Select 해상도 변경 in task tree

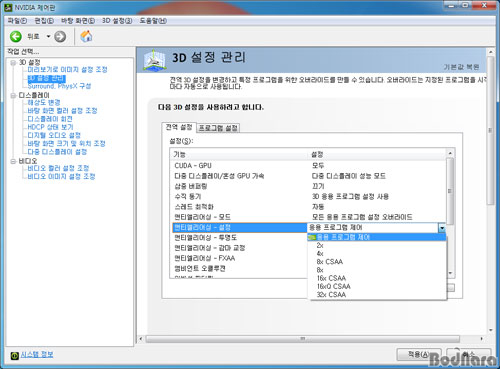point(44,102)
